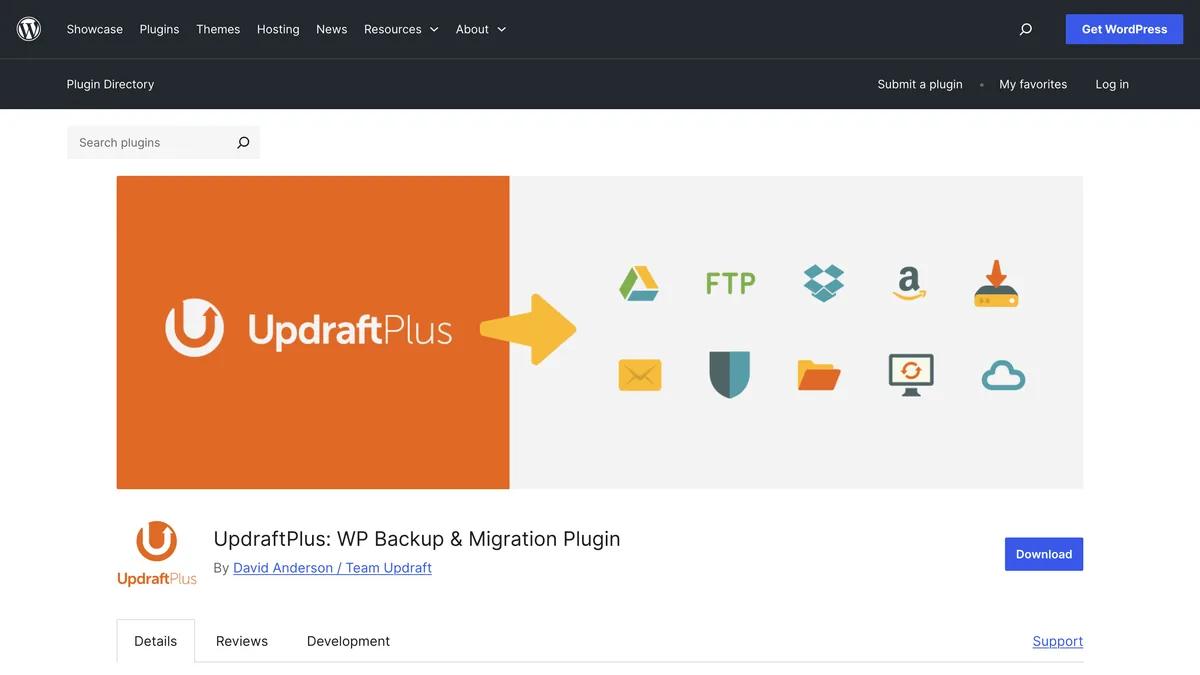Open David Anderson / Team Updraft link

(x=332, y=568)
